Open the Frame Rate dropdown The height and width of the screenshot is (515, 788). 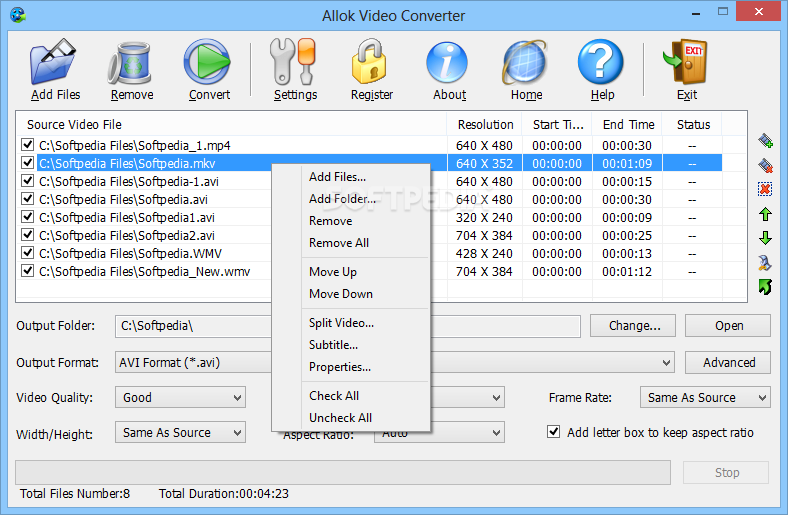[705, 397]
